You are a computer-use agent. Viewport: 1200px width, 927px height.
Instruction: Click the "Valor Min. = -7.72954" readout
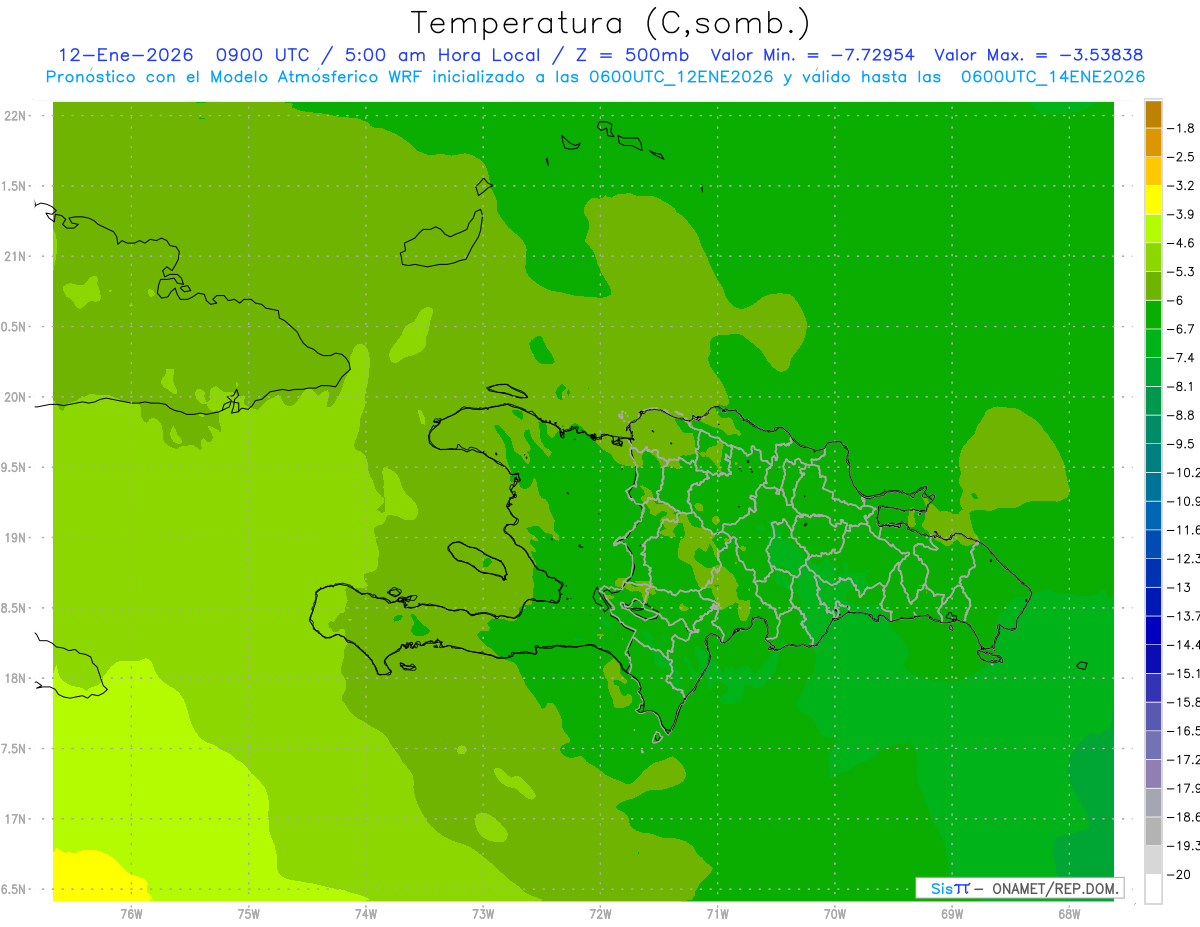click(x=812, y=55)
